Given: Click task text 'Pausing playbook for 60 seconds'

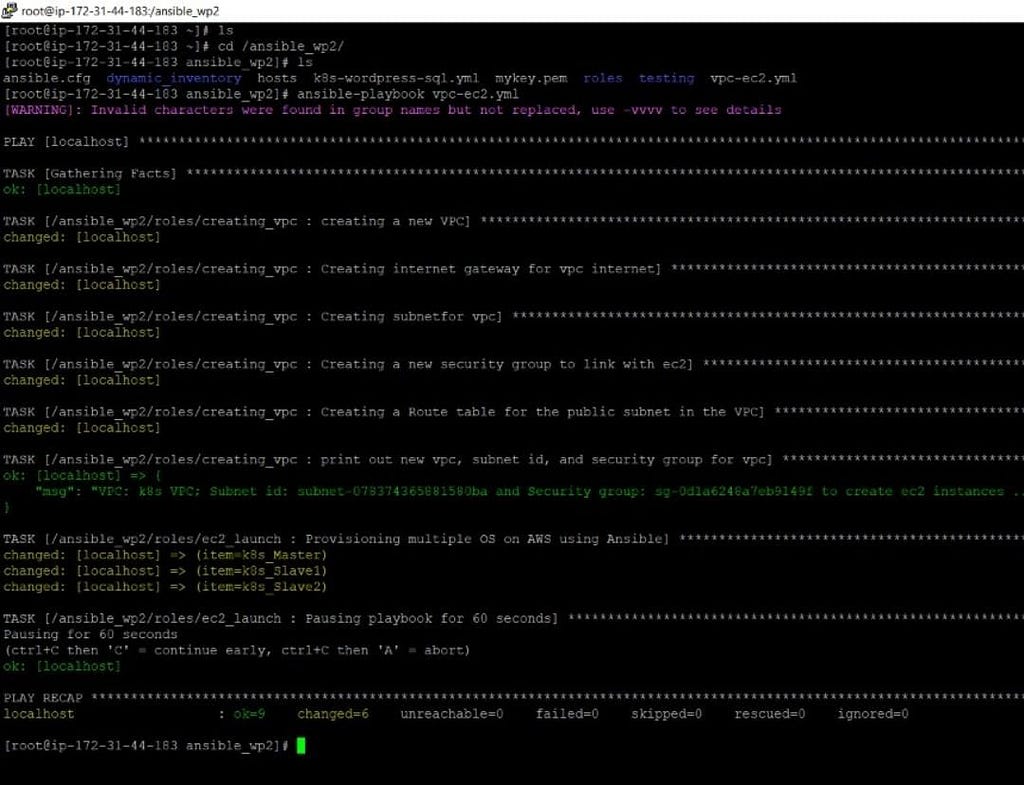Looking at the screenshot, I should [x=428, y=618].
